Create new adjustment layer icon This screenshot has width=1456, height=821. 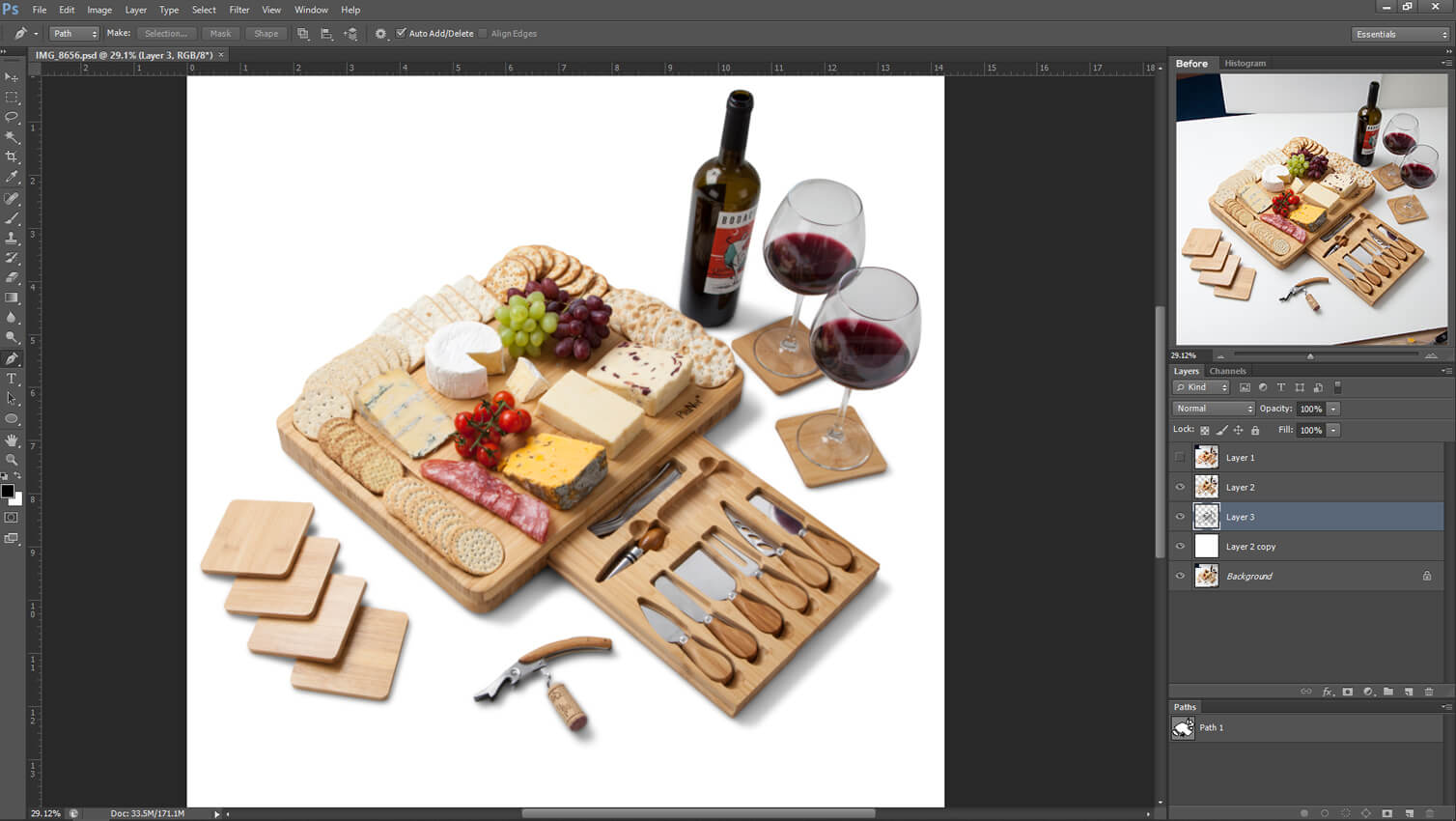pos(1368,692)
